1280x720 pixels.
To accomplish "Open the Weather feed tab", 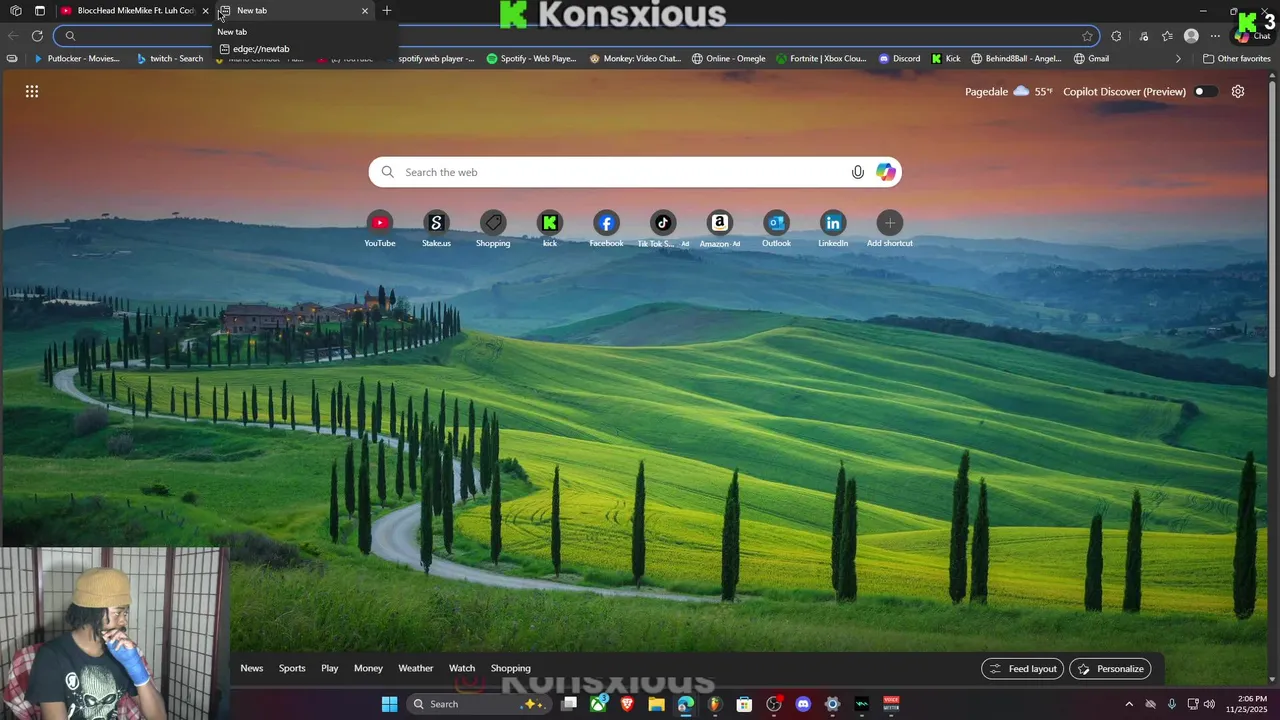I will [416, 668].
